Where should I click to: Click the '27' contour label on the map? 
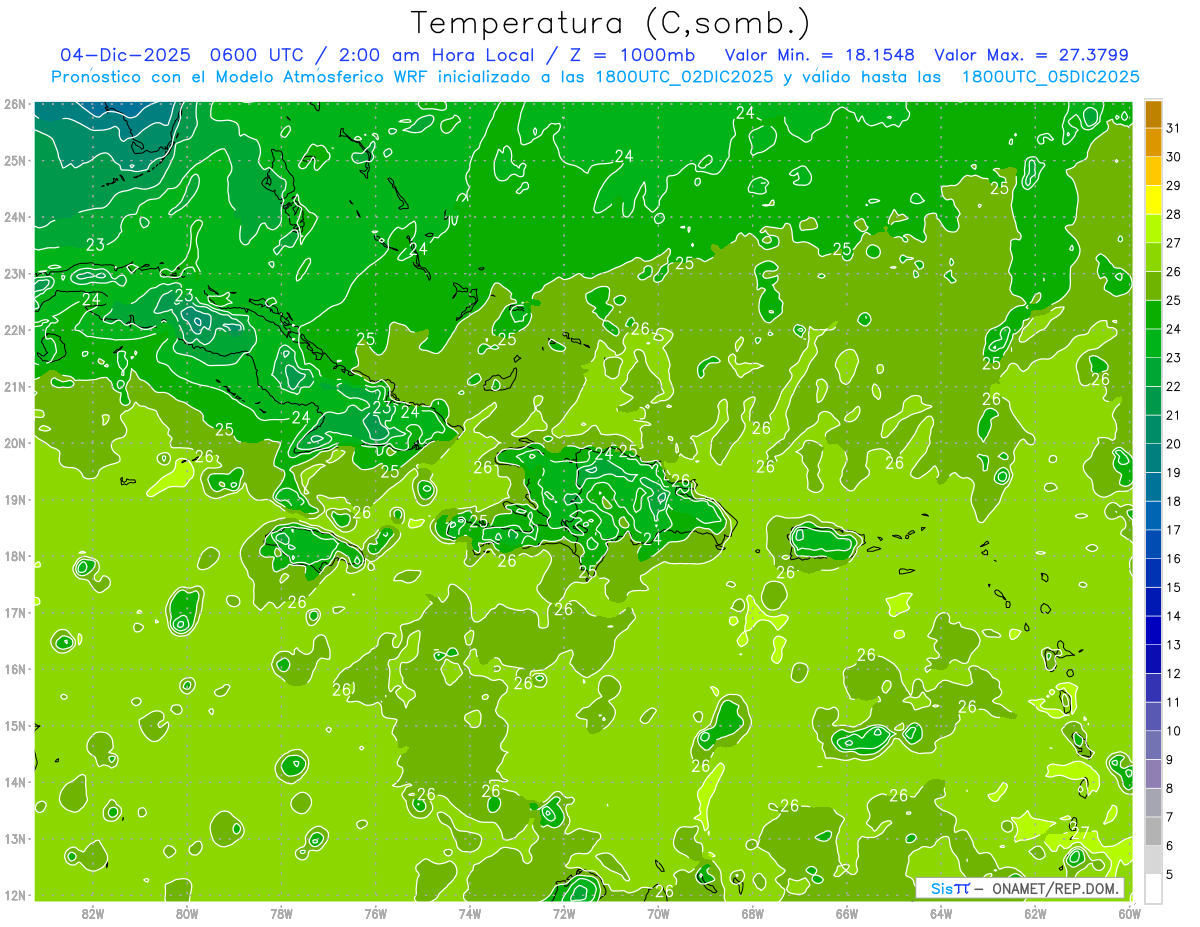point(1080,832)
